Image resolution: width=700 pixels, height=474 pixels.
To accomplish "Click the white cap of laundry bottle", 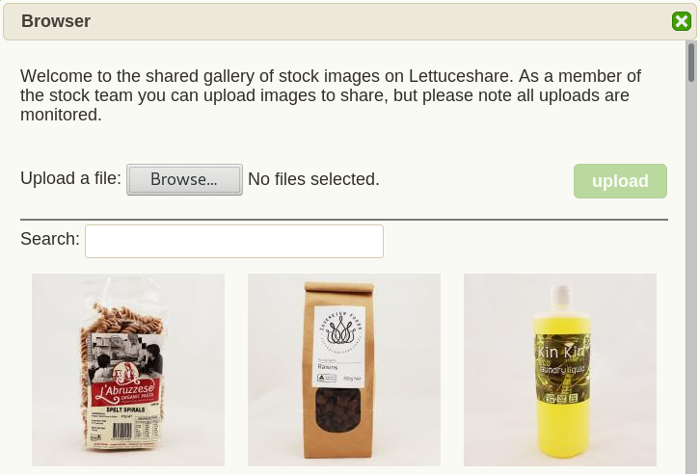I will pos(562,299).
